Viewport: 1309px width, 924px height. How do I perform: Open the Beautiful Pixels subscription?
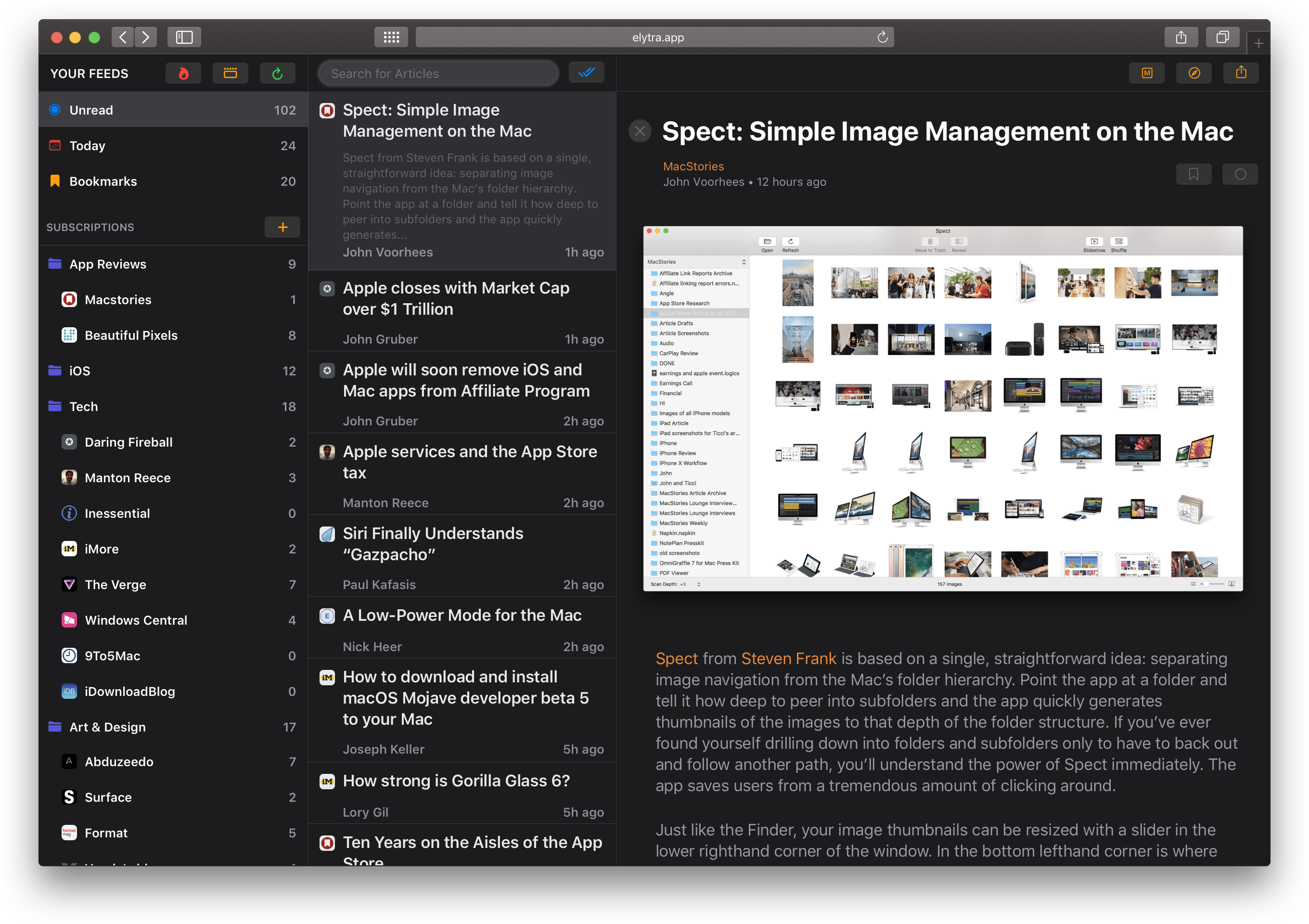[x=173, y=335]
